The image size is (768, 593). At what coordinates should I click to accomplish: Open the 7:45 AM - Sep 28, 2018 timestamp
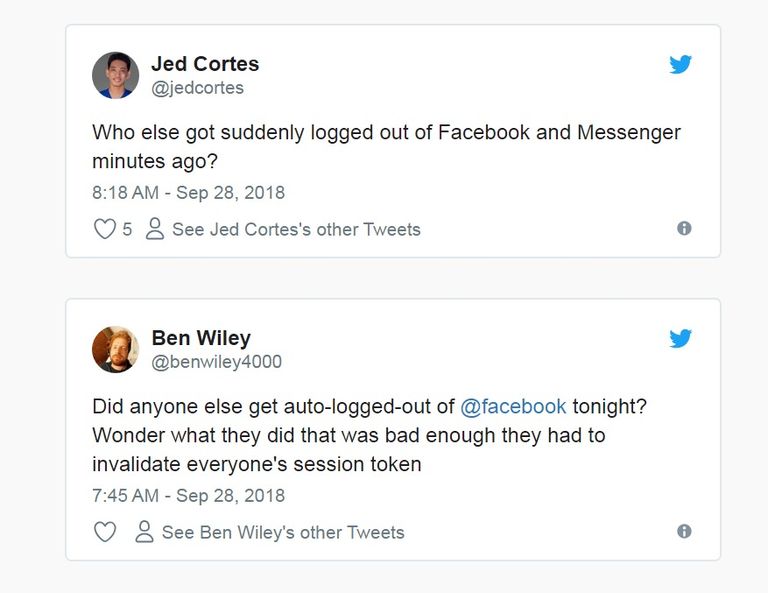coord(188,495)
